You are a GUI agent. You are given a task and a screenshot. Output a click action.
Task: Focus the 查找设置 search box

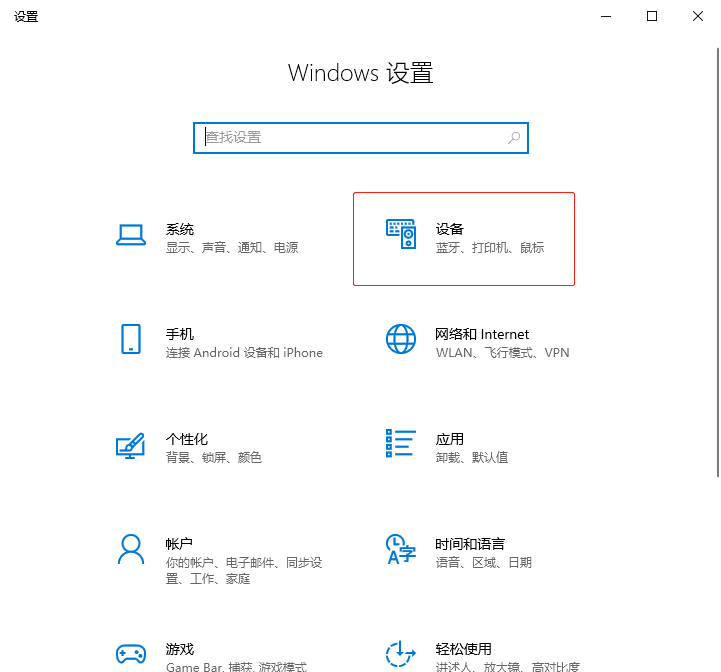[x=361, y=138]
